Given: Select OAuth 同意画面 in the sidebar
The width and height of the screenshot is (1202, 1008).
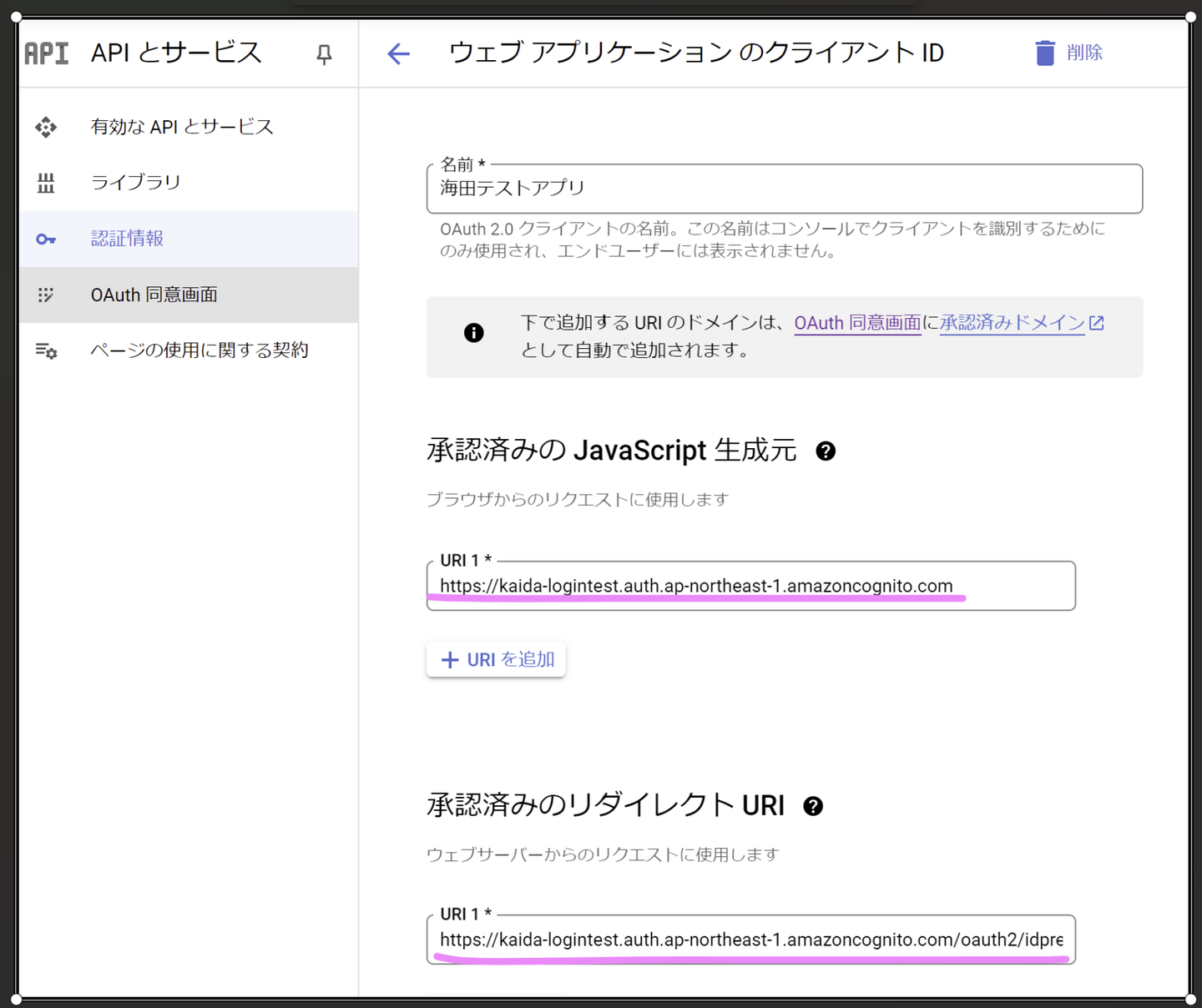Looking at the screenshot, I should coord(154,295).
